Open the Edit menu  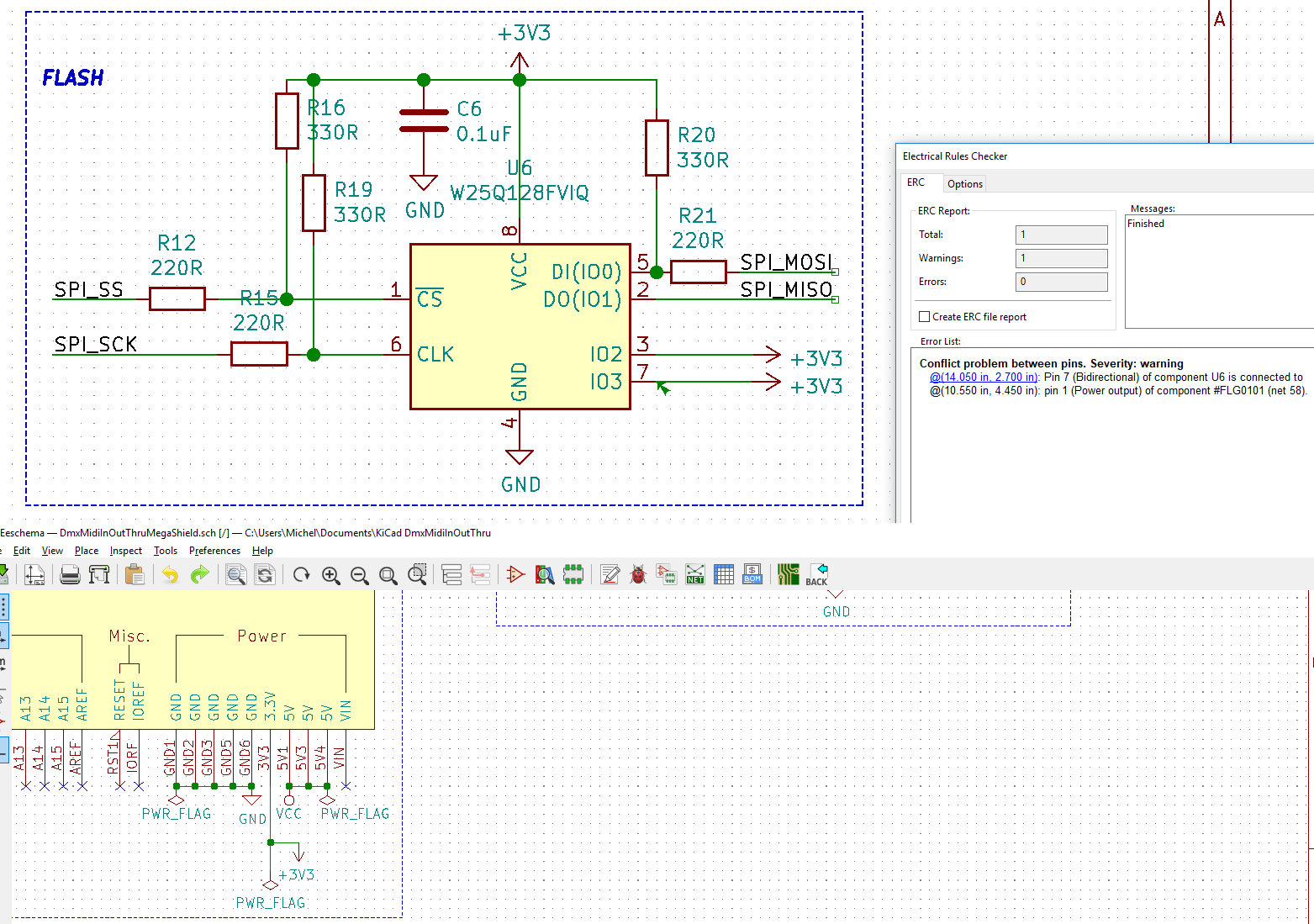pyautogui.click(x=22, y=551)
